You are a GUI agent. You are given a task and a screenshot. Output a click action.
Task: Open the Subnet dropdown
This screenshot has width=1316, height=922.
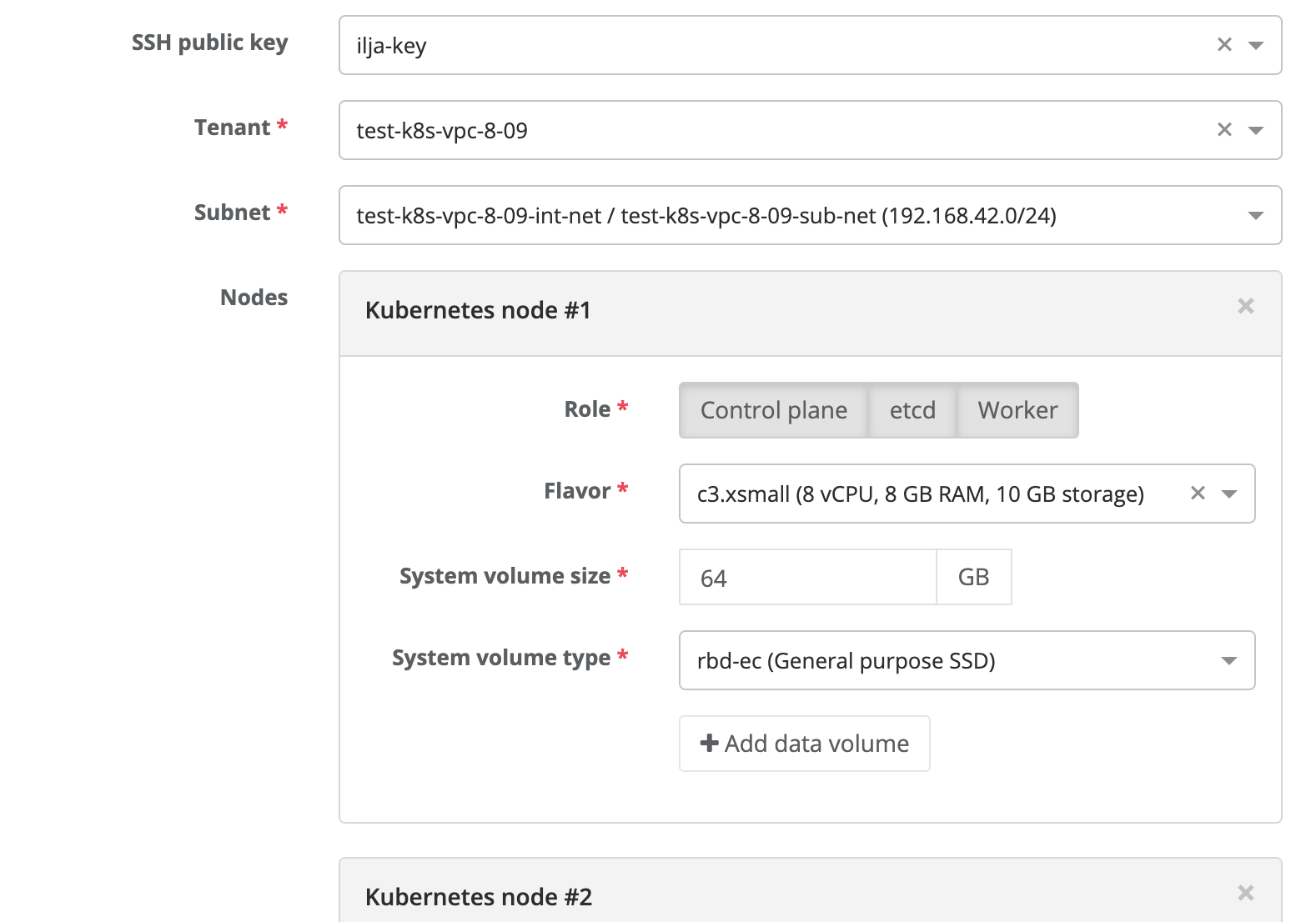click(811, 215)
